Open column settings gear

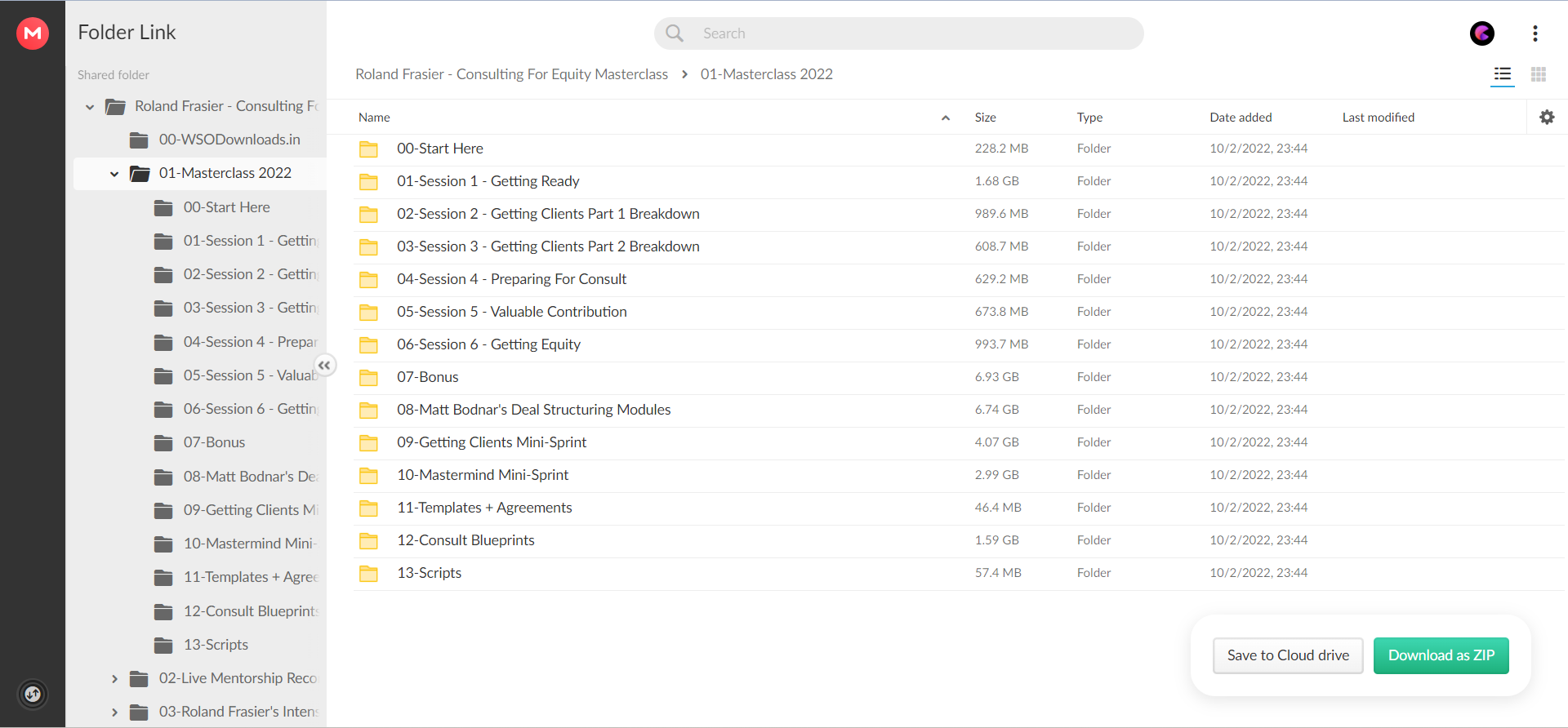pyautogui.click(x=1547, y=117)
